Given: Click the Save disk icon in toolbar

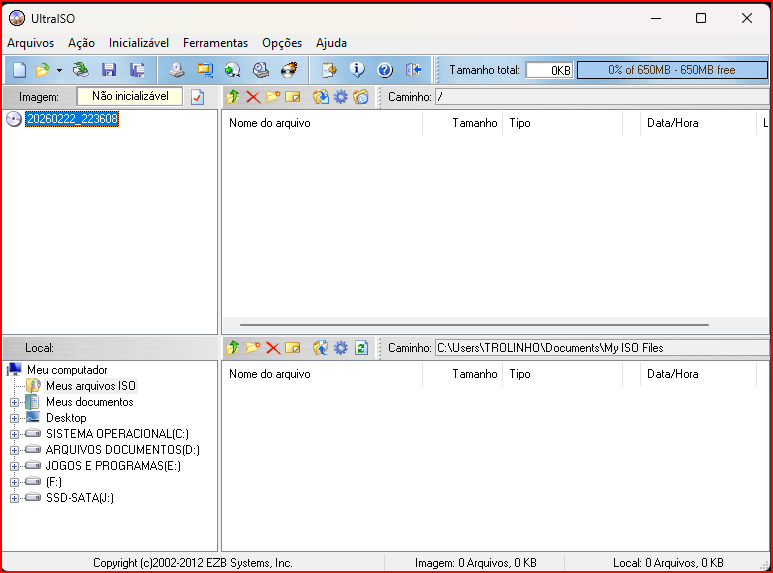Looking at the screenshot, I should (x=109, y=70).
